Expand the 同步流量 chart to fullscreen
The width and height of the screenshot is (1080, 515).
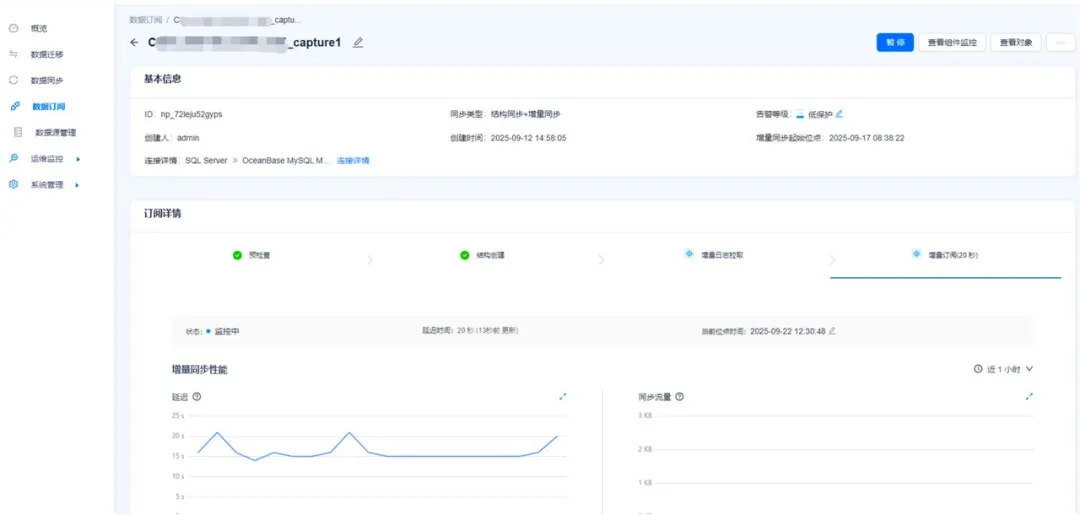(1030, 397)
